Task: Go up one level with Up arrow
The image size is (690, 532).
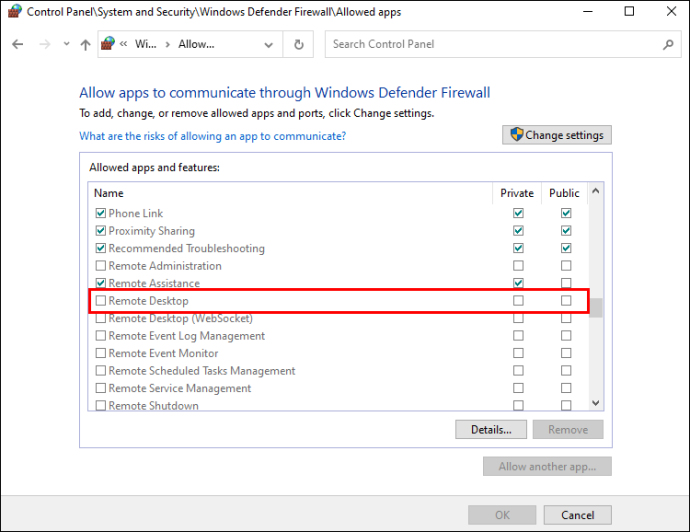Action: [85, 44]
